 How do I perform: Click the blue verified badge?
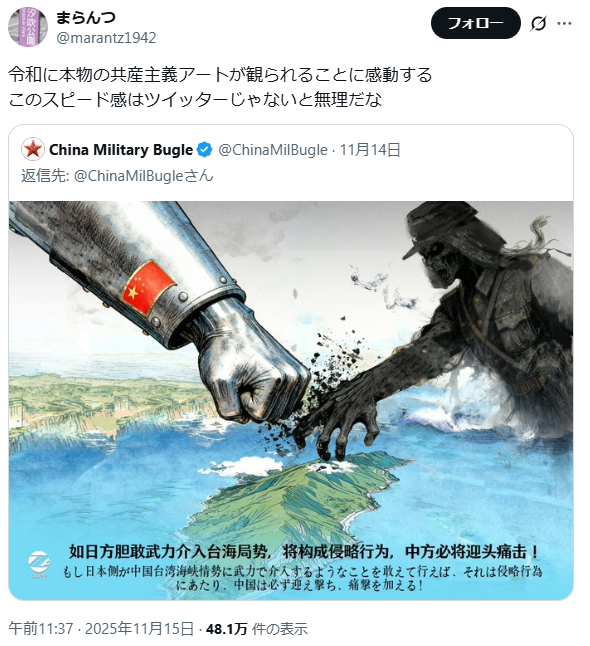tap(205, 150)
